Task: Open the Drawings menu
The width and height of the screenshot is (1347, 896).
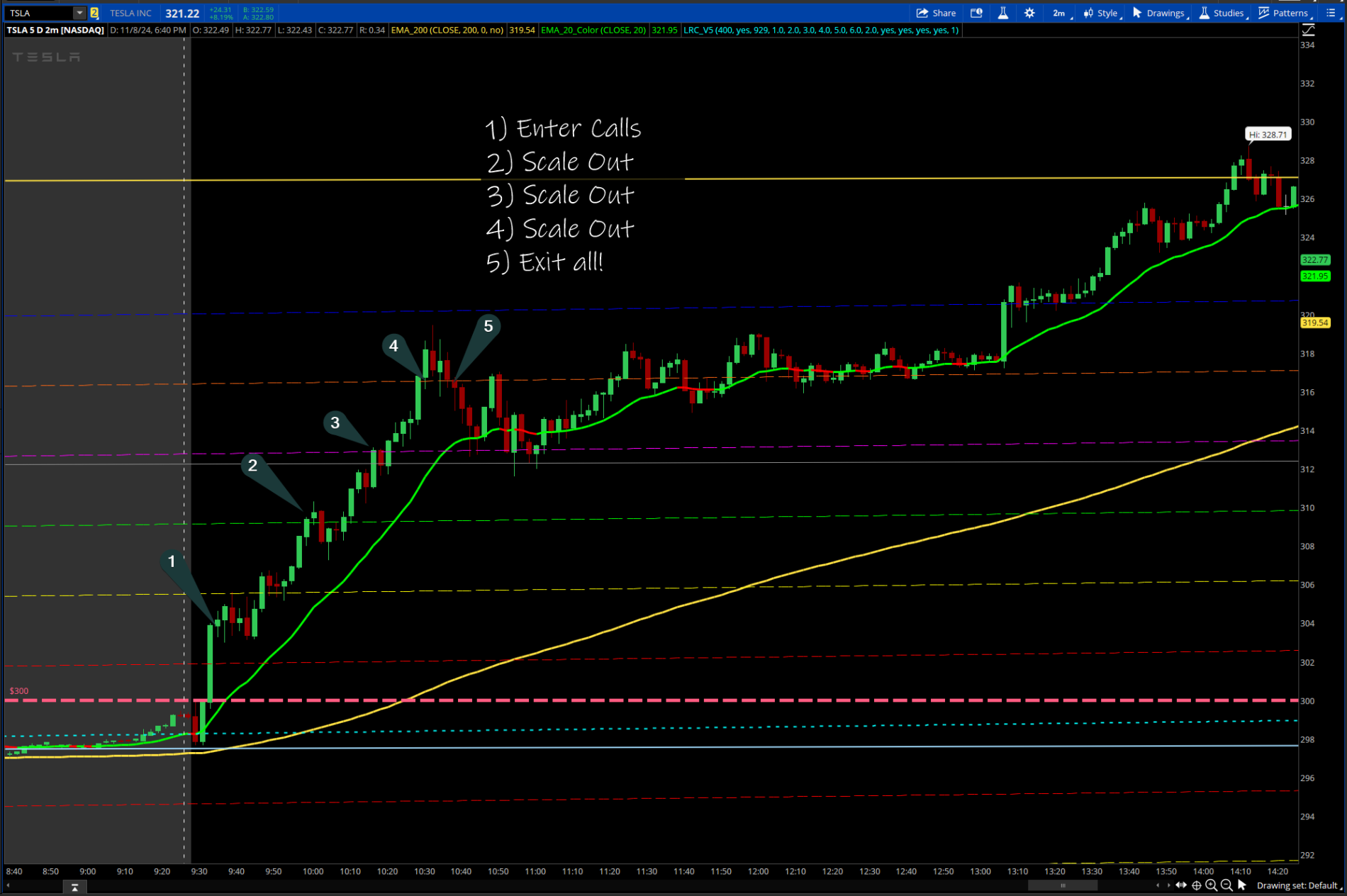Action: point(1158,13)
